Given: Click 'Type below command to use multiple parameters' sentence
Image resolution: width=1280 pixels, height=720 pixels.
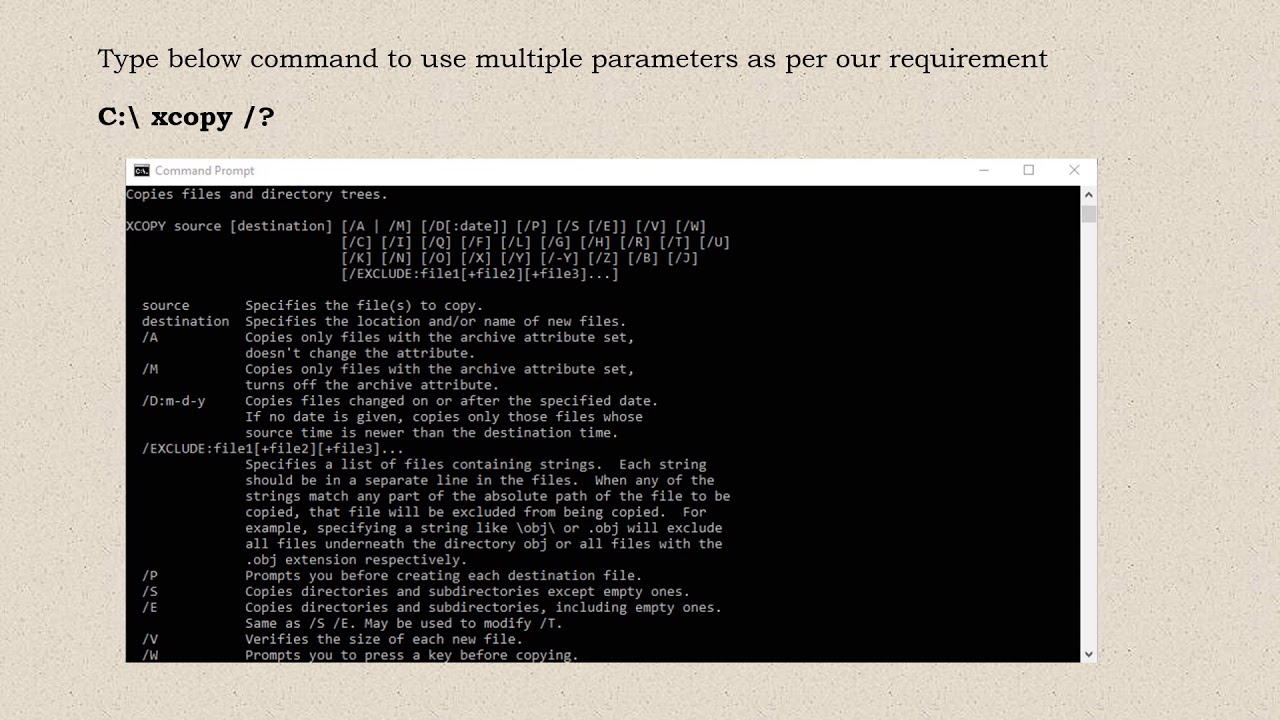Looking at the screenshot, I should 573,59.
